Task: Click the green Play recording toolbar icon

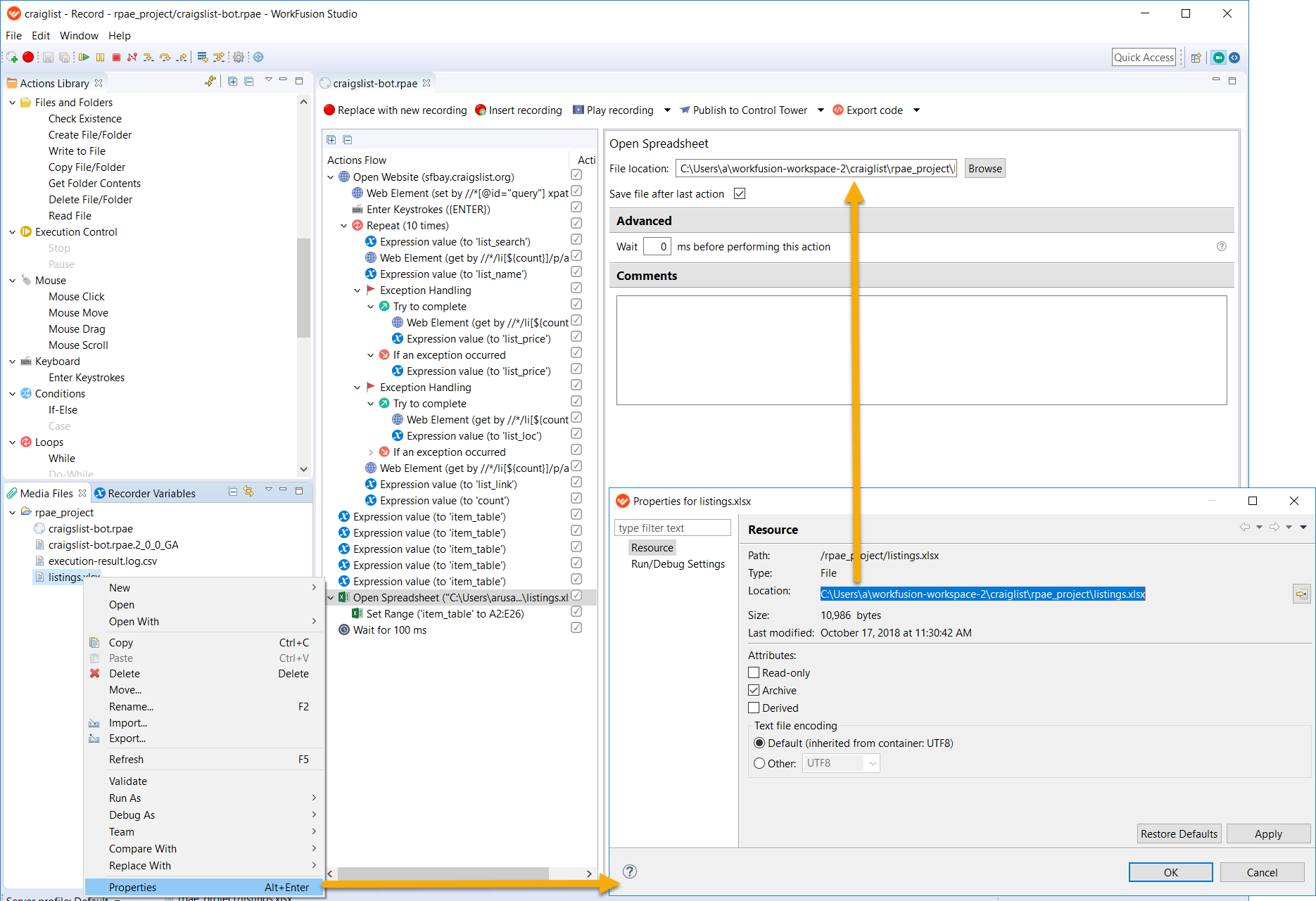Action: 84,58
